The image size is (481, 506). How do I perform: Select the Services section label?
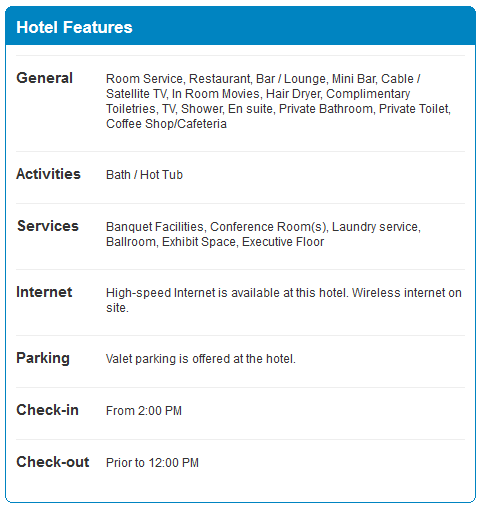[x=48, y=226]
